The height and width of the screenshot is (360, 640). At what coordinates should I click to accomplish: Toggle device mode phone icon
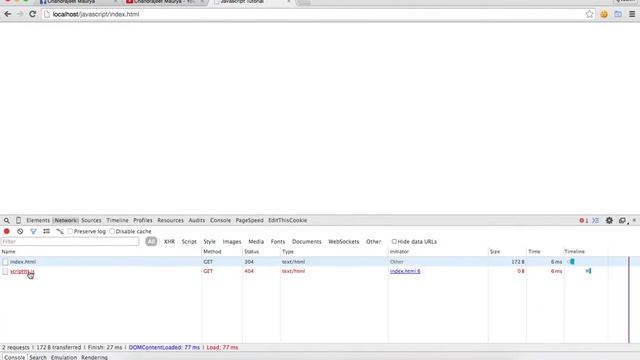point(18,220)
